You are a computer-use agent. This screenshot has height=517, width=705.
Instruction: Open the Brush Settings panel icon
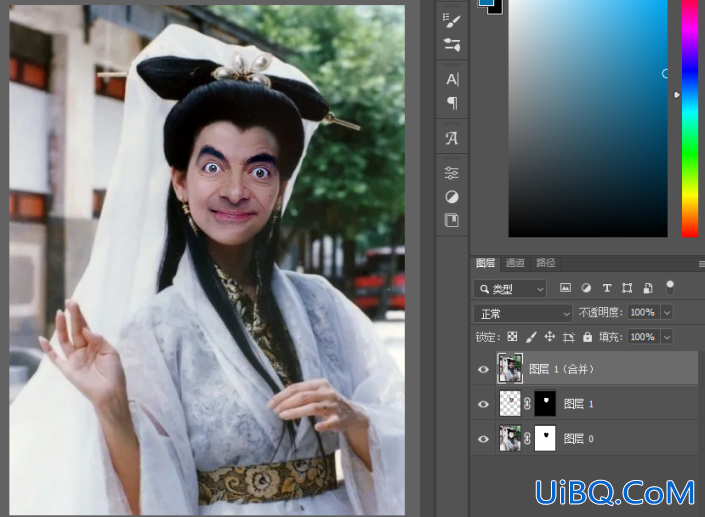452,20
